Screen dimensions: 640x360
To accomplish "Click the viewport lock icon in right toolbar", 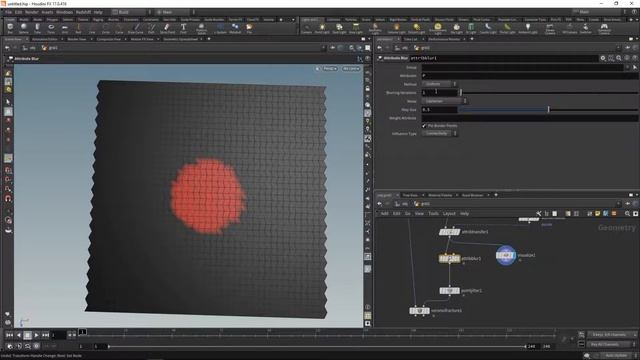I will pyautogui.click(x=368, y=89).
